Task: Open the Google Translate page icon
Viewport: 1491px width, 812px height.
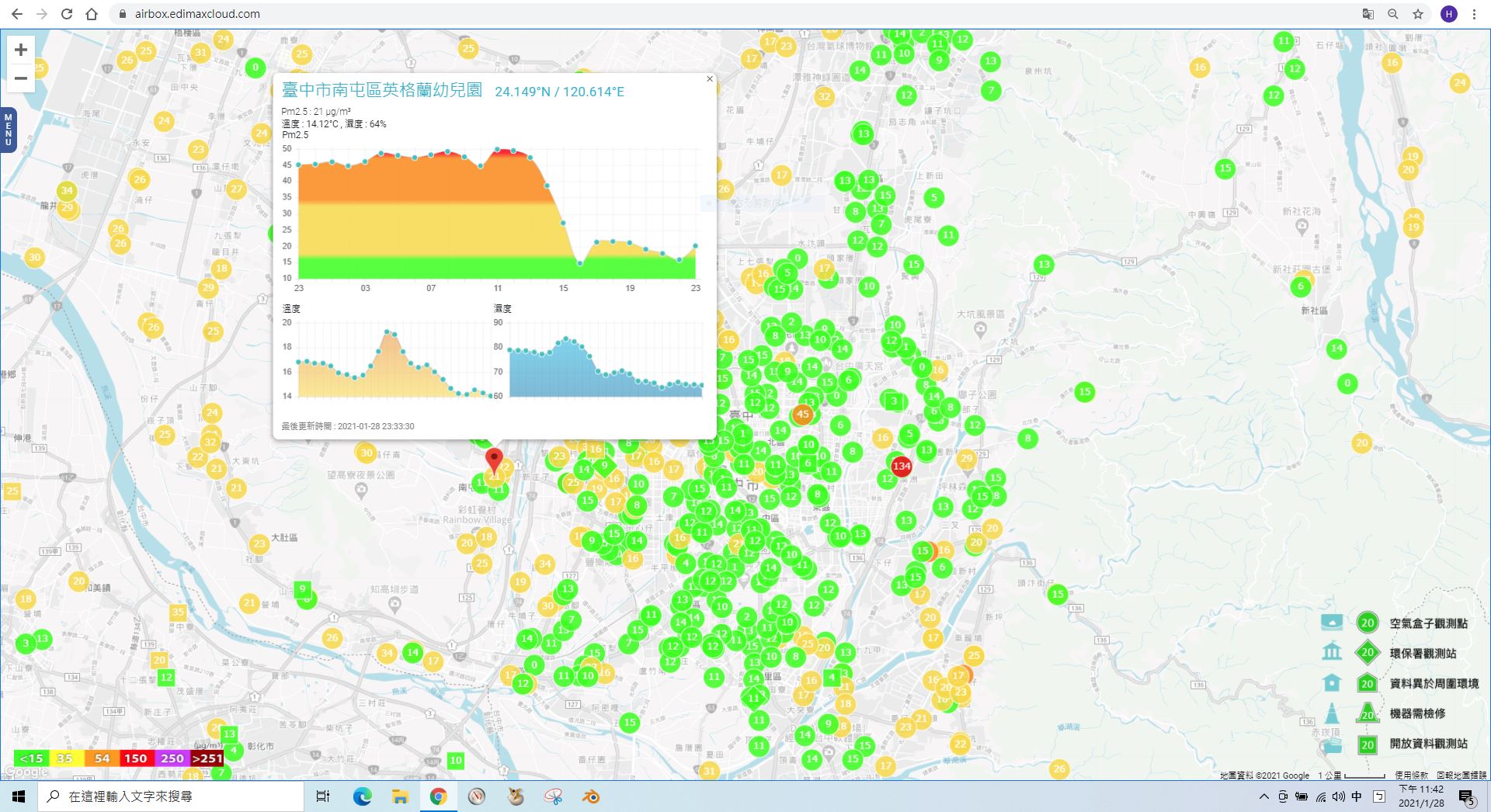Action: click(1368, 14)
